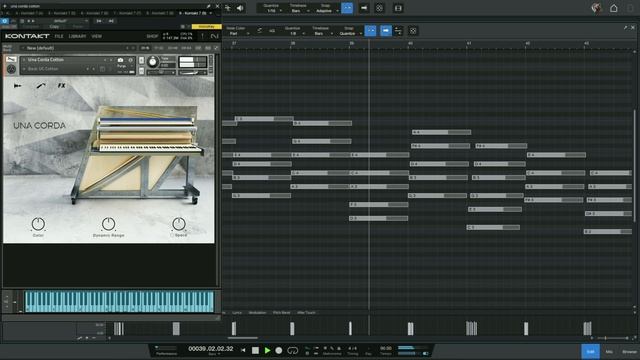The height and width of the screenshot is (360, 640).
Task: Pin the Una Corda plugin window
Action: pos(209,7)
